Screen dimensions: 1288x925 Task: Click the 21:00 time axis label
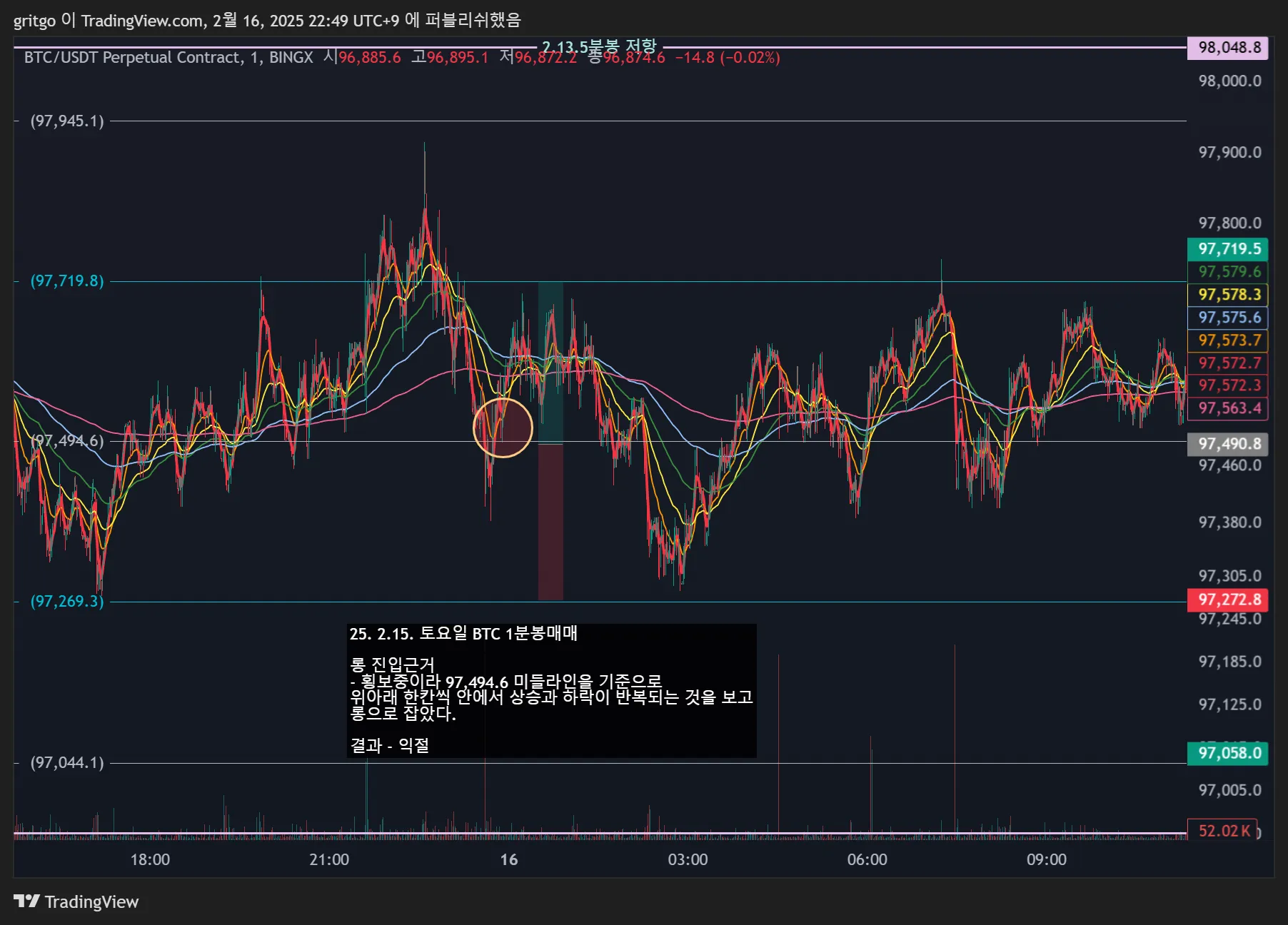click(329, 859)
